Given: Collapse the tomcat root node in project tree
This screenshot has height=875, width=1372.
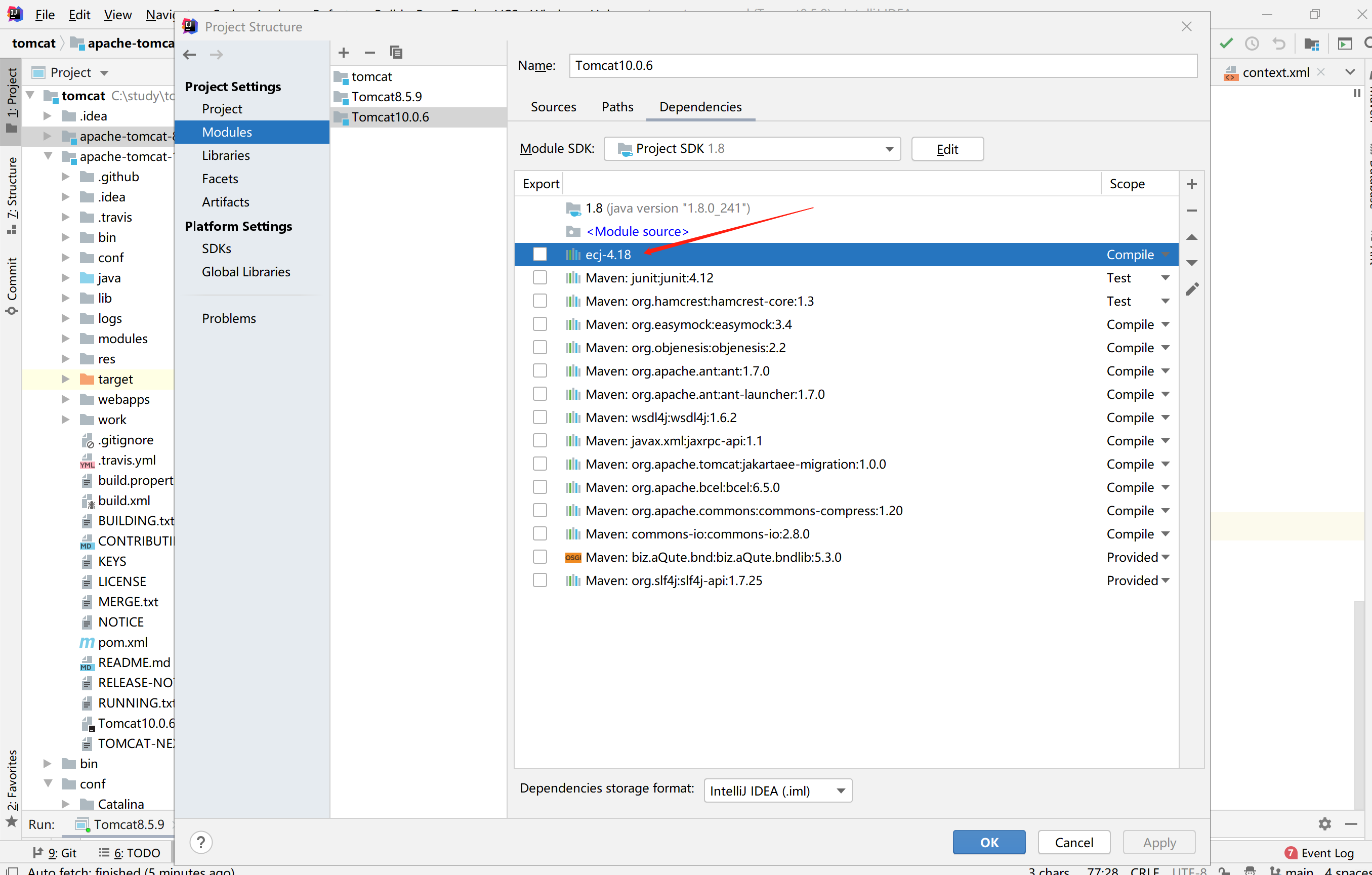Looking at the screenshot, I should pyautogui.click(x=30, y=95).
